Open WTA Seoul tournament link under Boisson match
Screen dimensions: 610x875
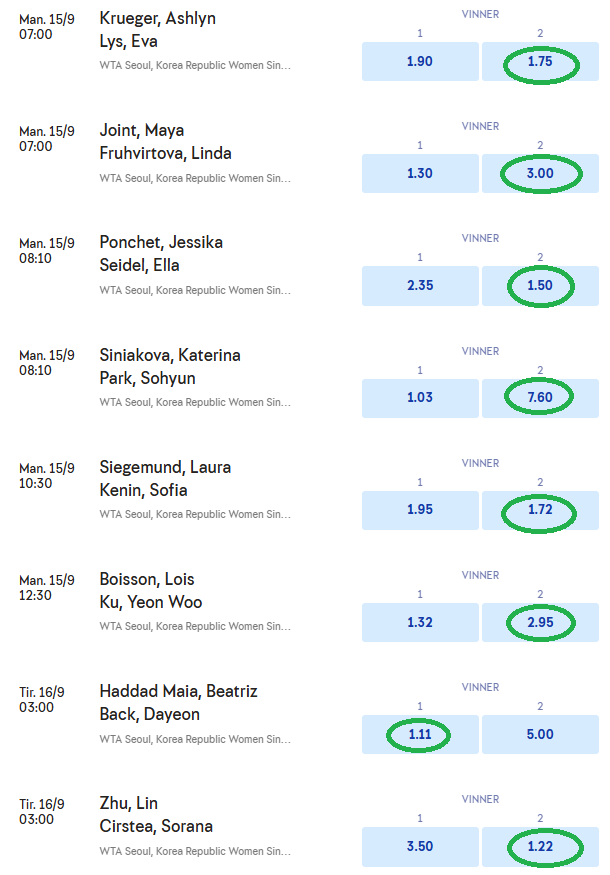195,627
